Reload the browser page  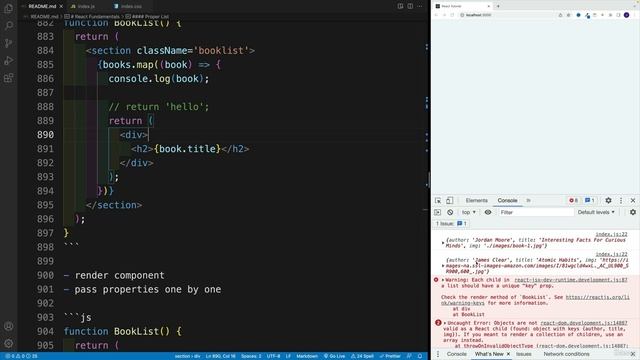click(x=452, y=15)
